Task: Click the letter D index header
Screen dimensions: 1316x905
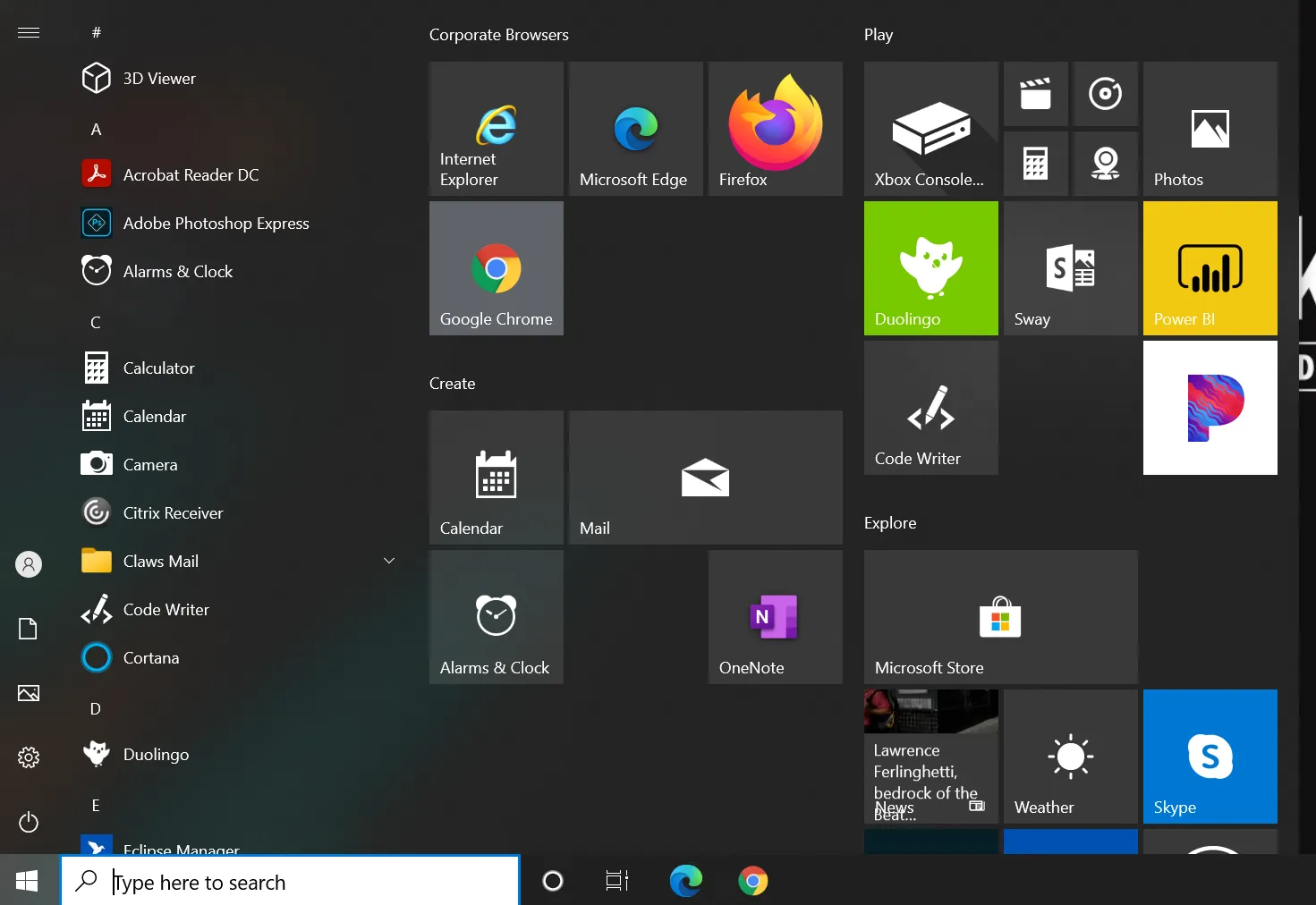Action: click(x=96, y=709)
